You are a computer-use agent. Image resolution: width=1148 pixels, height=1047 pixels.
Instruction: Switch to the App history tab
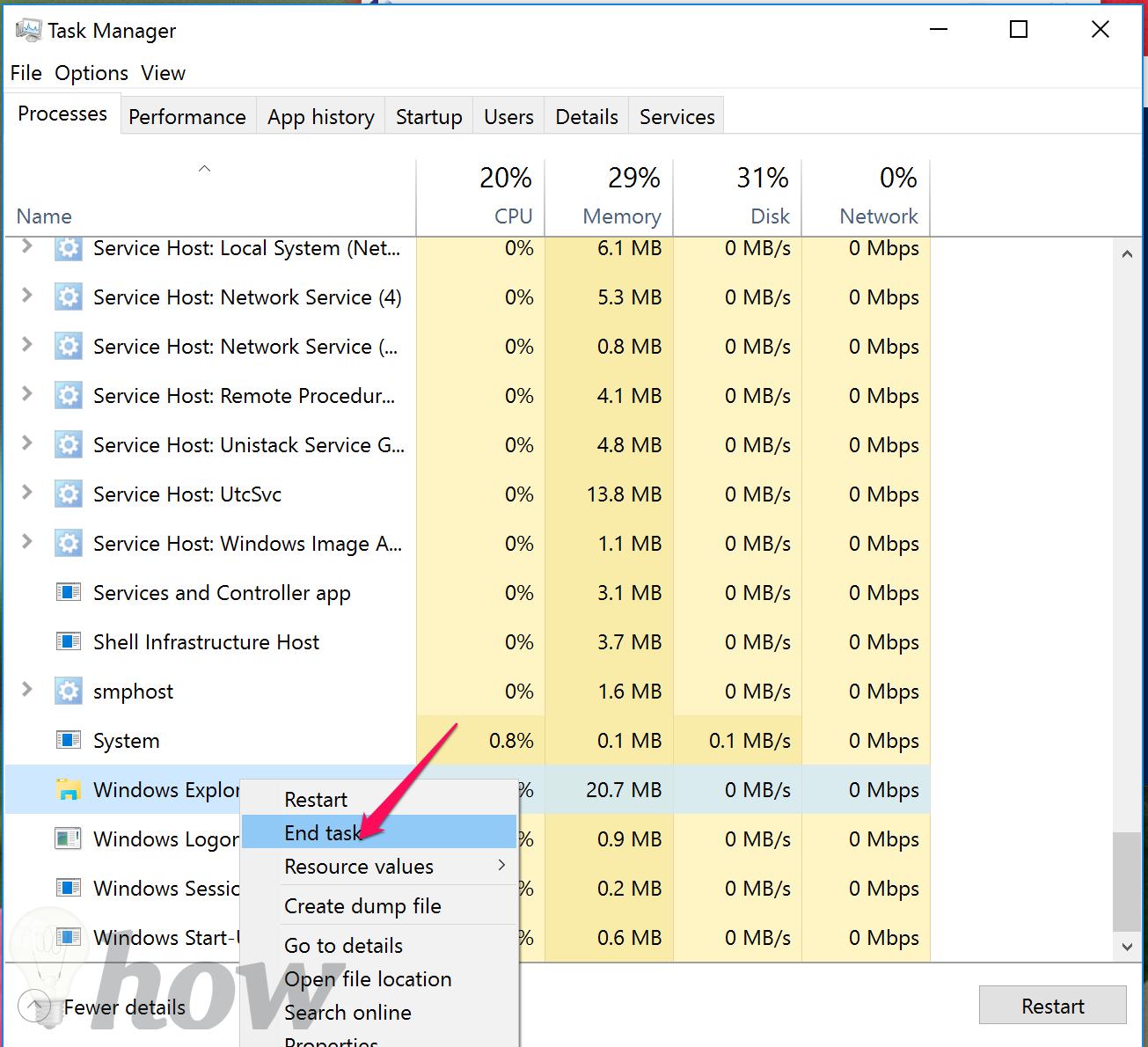click(x=321, y=117)
